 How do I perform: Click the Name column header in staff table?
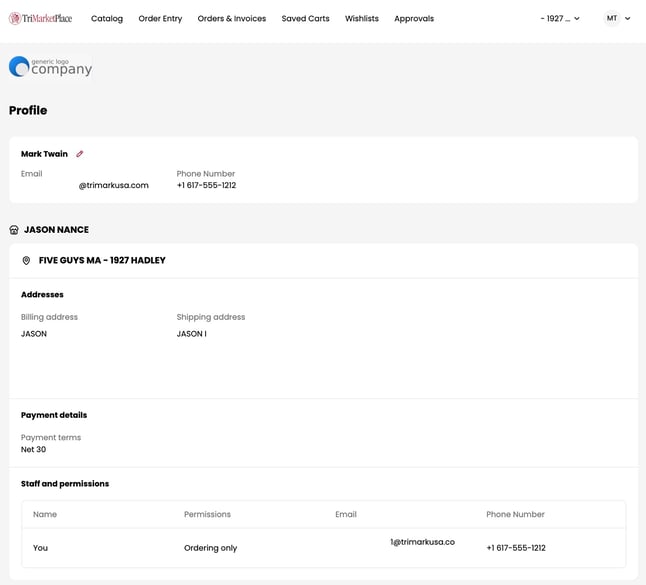[45, 514]
